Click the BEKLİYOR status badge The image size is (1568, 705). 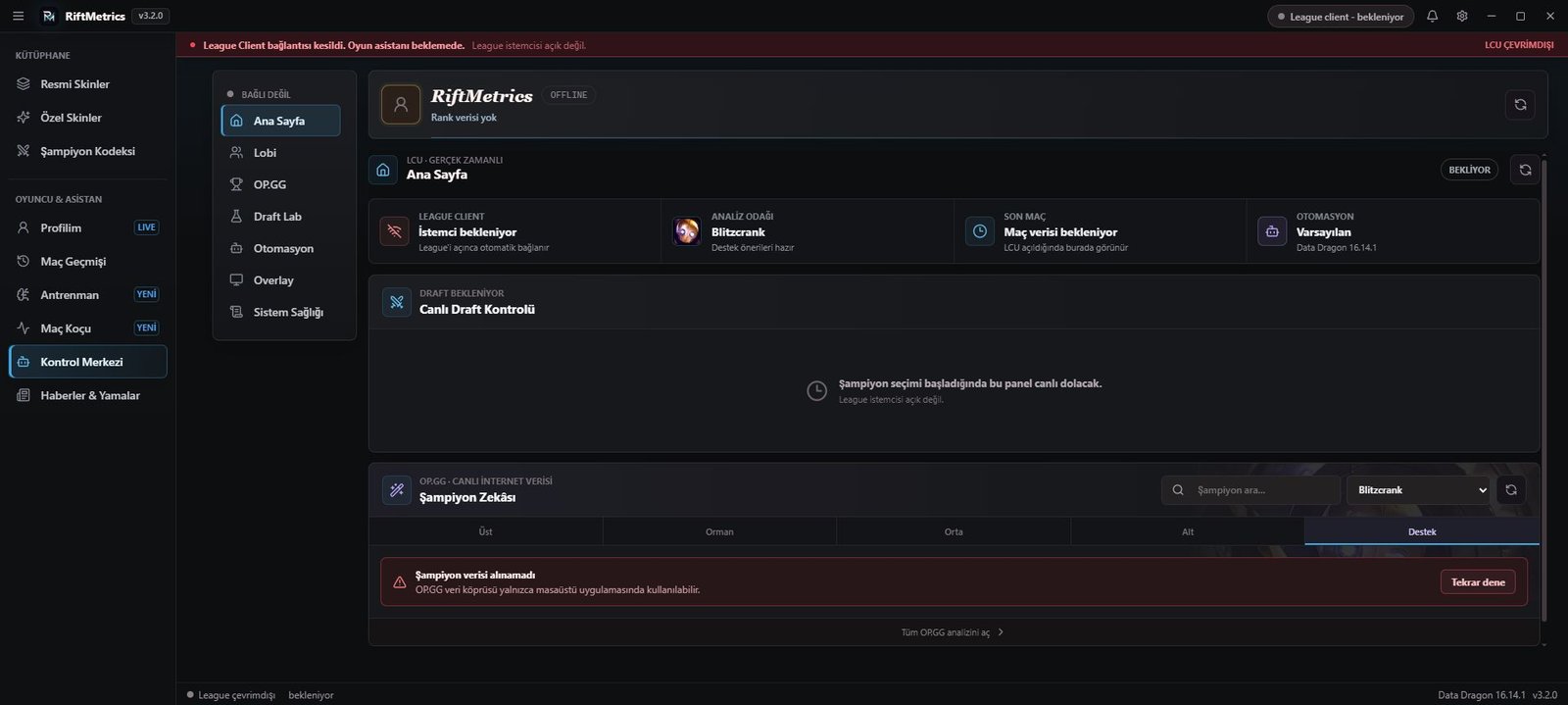click(1469, 170)
